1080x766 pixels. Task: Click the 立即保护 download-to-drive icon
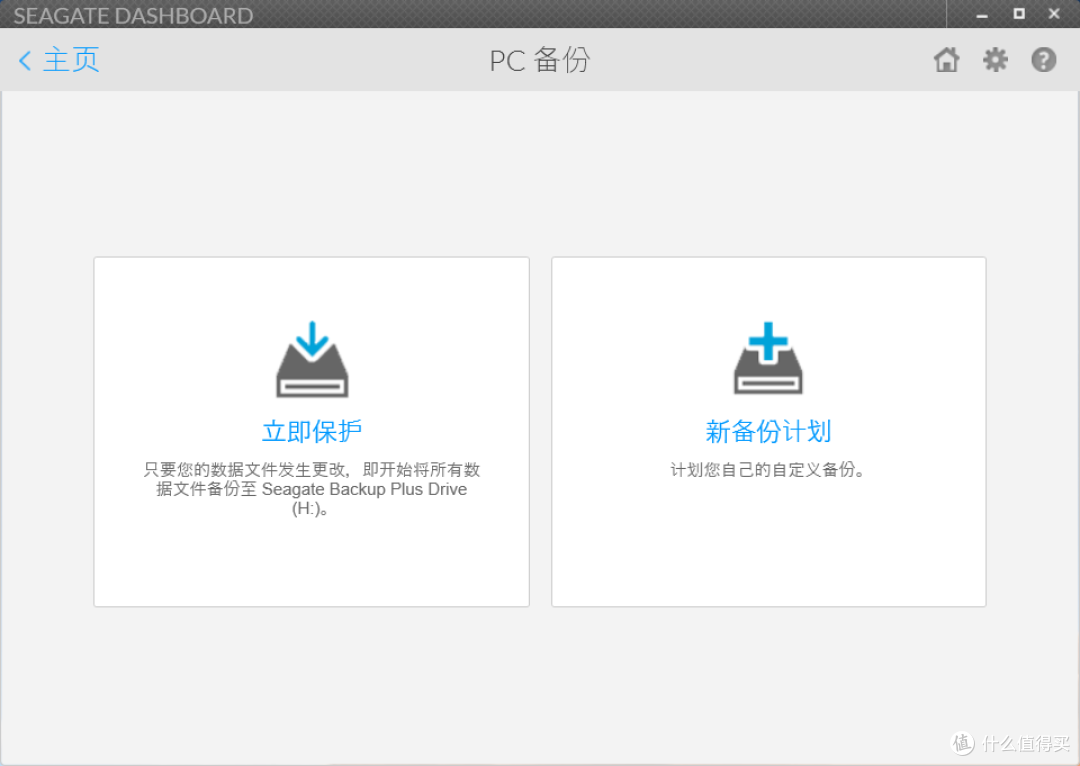point(312,359)
